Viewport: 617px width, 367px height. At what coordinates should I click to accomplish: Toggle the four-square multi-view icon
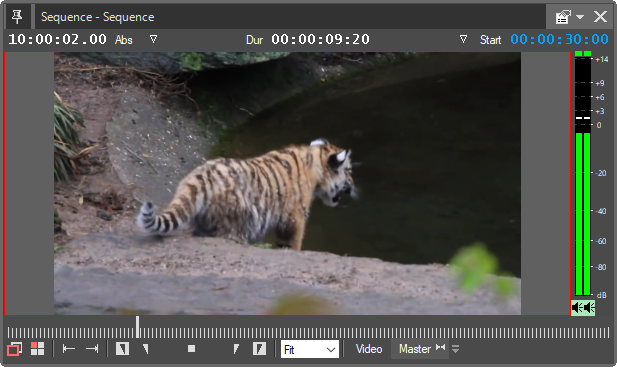(x=38, y=349)
